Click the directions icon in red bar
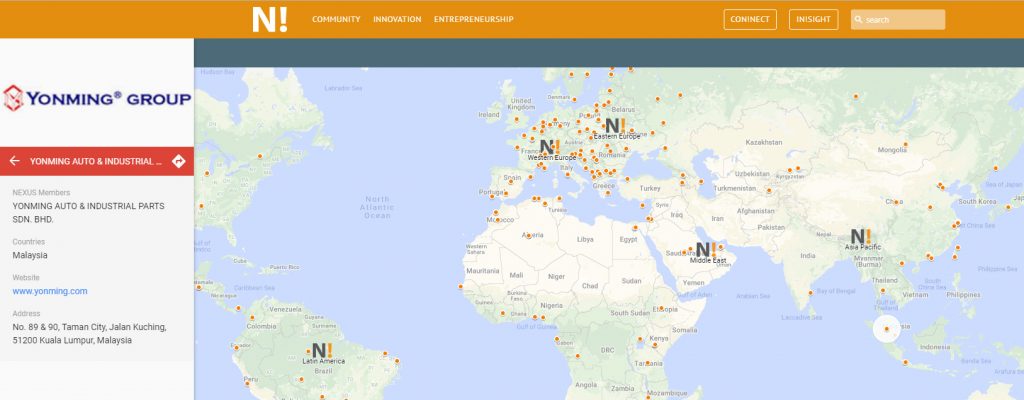This screenshot has width=1024, height=400. [x=178, y=161]
